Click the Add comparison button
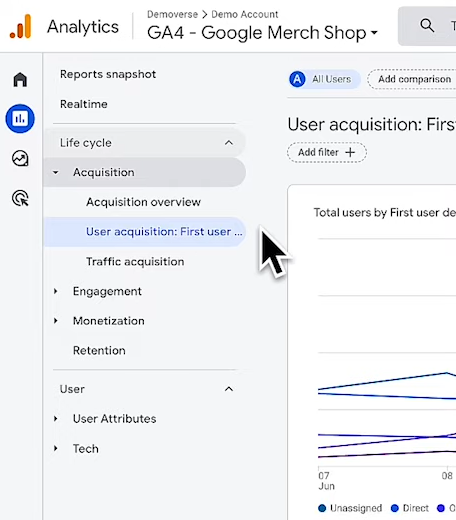 (412, 79)
